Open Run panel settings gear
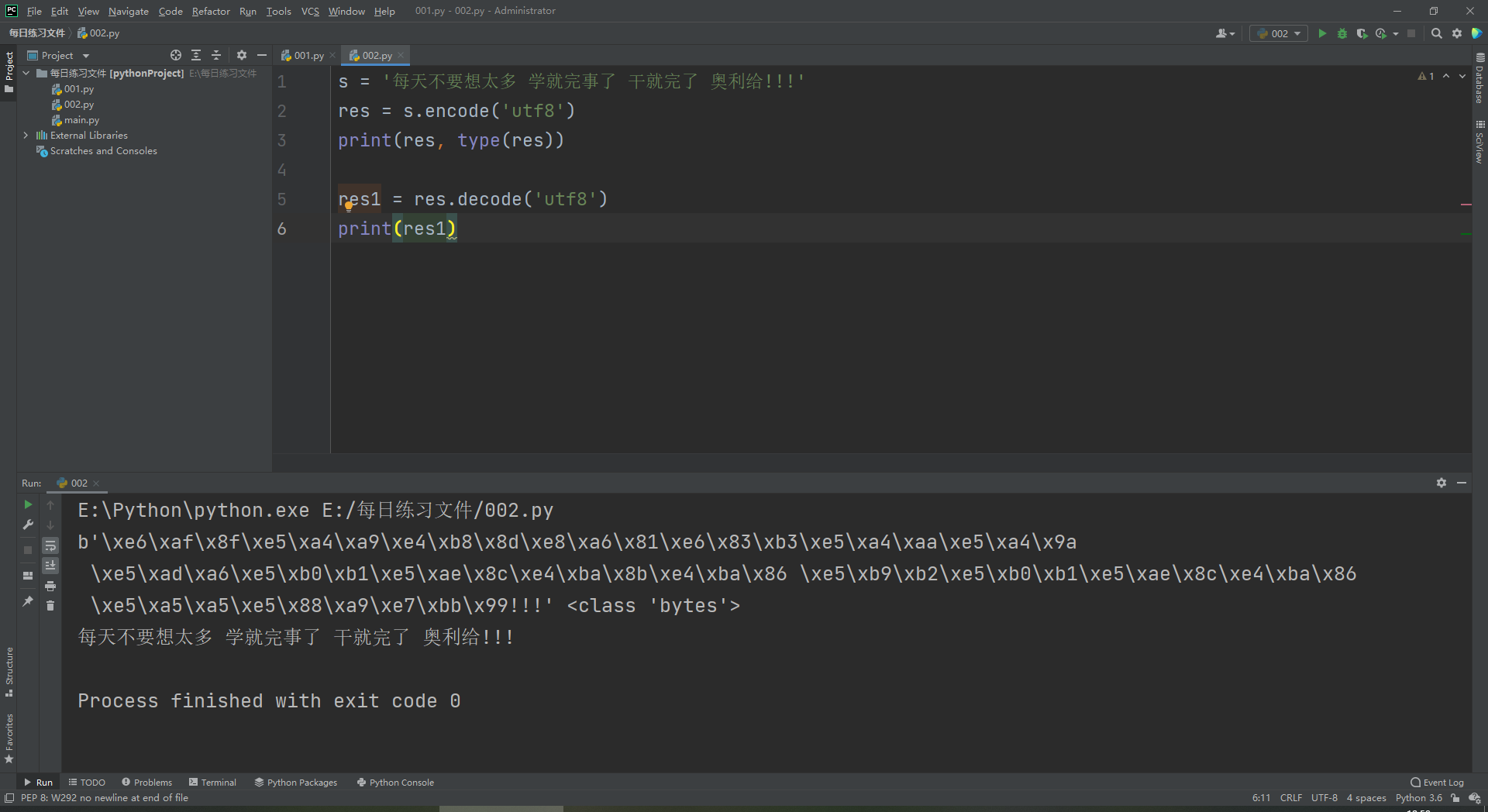1488x812 pixels. 1441,483
